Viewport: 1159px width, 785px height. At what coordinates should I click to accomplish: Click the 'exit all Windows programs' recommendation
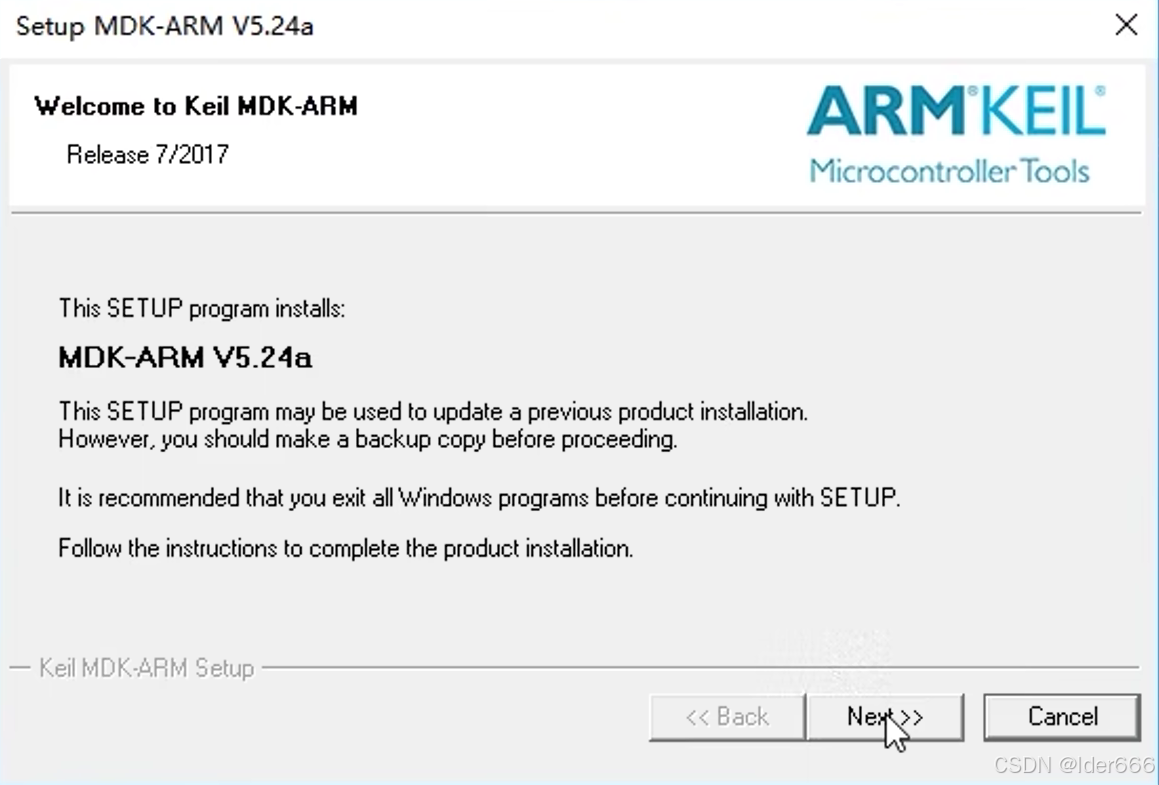pos(479,498)
